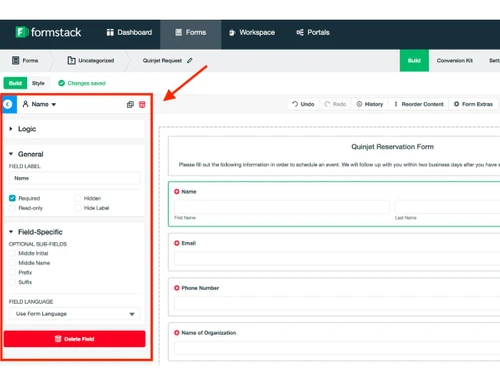The width and height of the screenshot is (500, 375).
Task: Select the Name of Organization label
Action: (209, 333)
